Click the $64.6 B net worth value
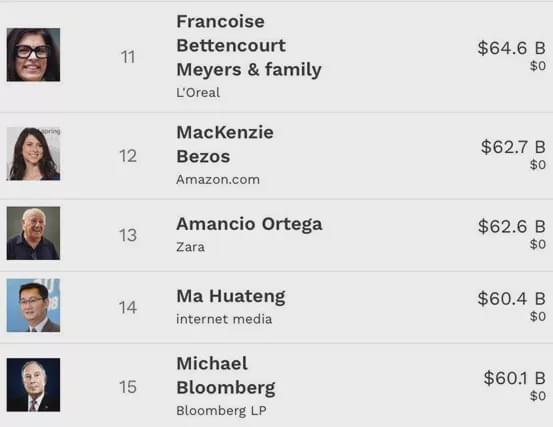553x427 pixels. click(x=511, y=48)
